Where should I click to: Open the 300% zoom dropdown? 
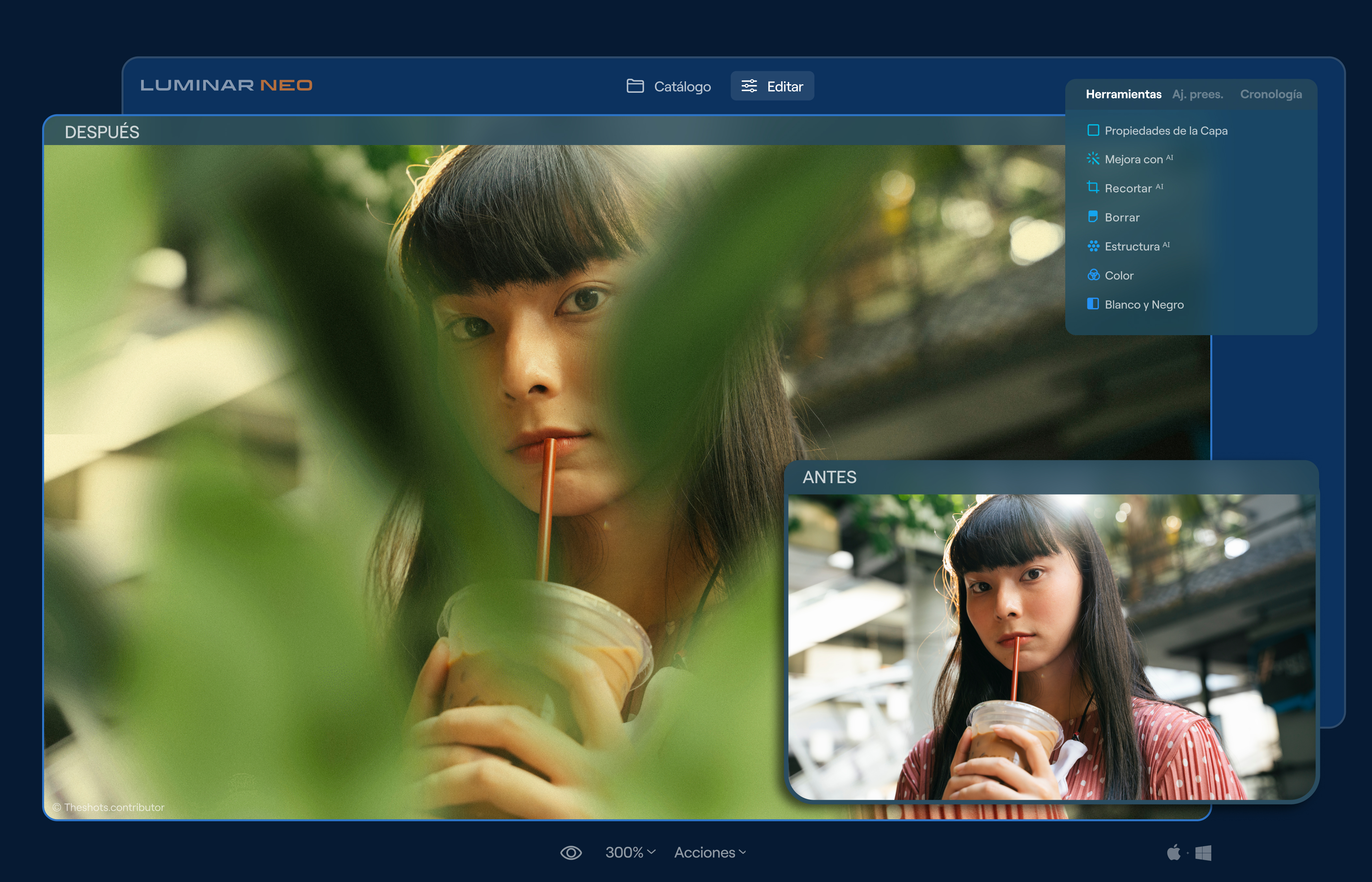[x=630, y=852]
